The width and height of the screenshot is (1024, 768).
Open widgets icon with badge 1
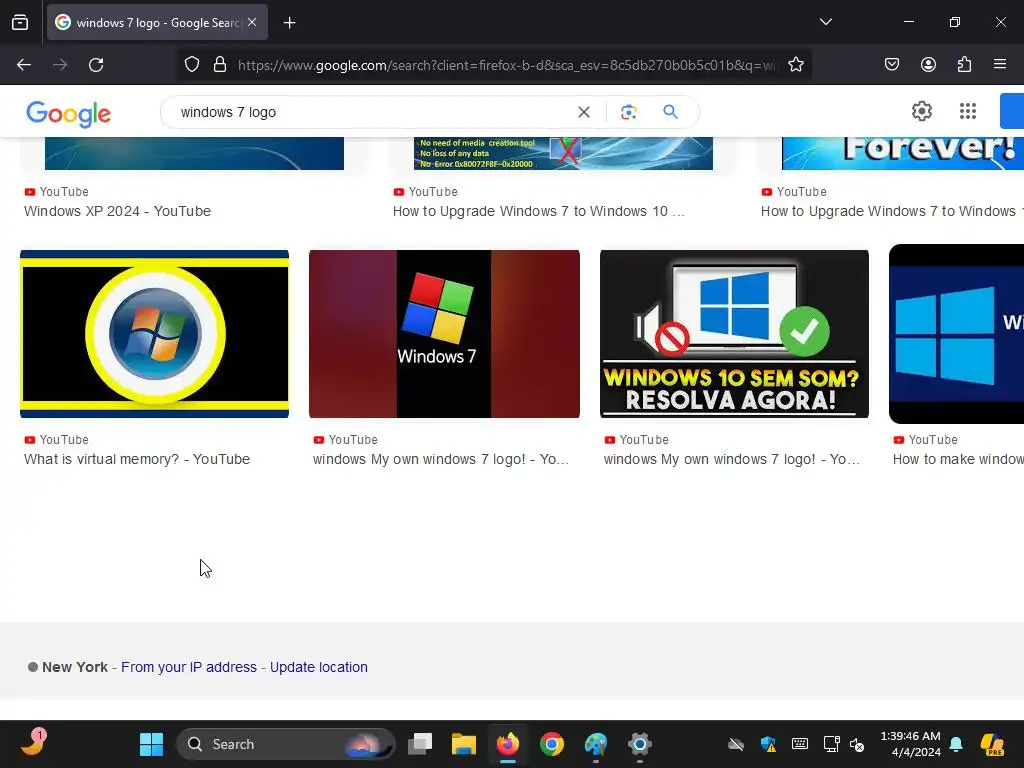pos(33,743)
